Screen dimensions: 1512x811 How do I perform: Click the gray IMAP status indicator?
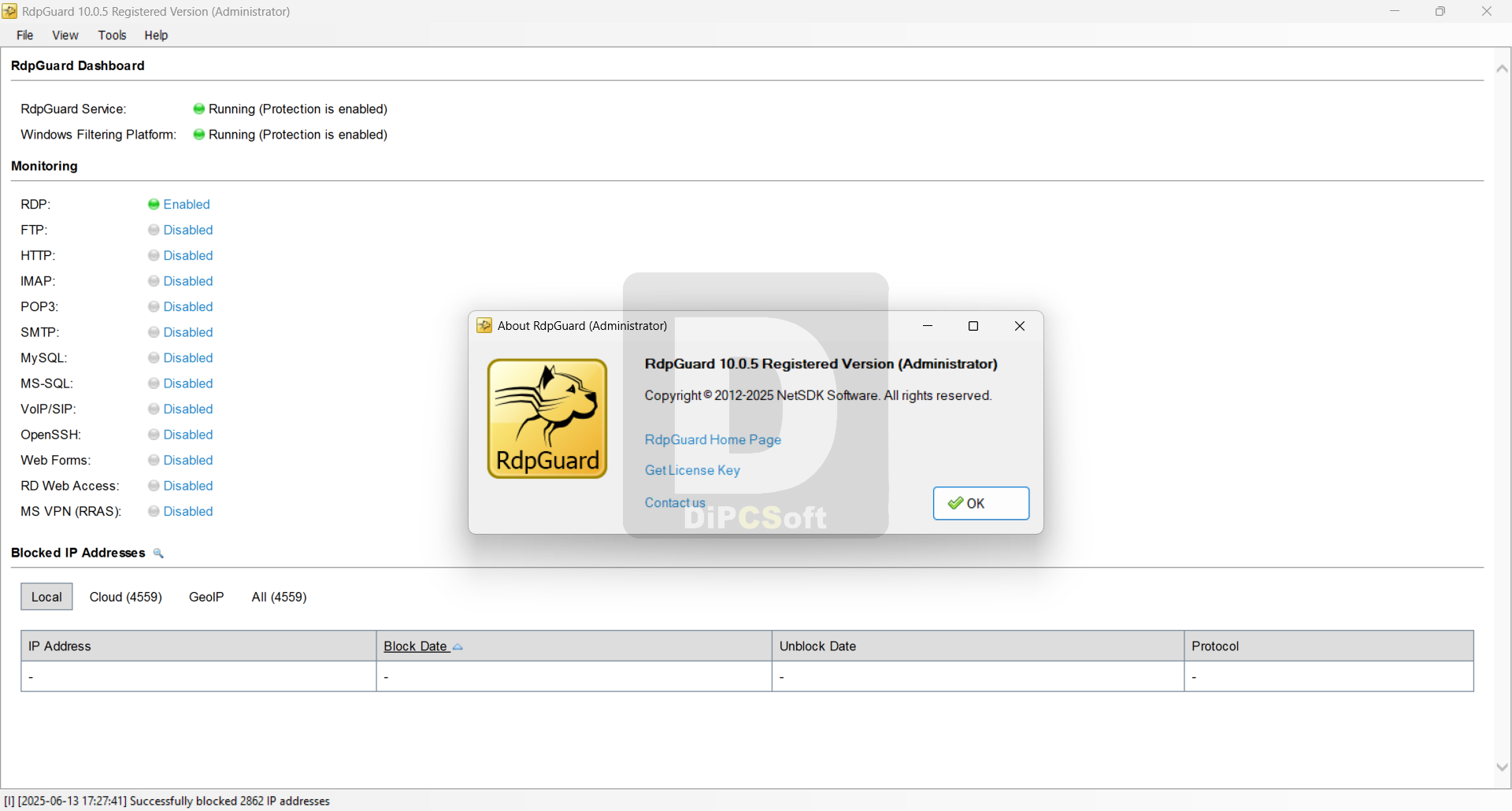tap(154, 281)
